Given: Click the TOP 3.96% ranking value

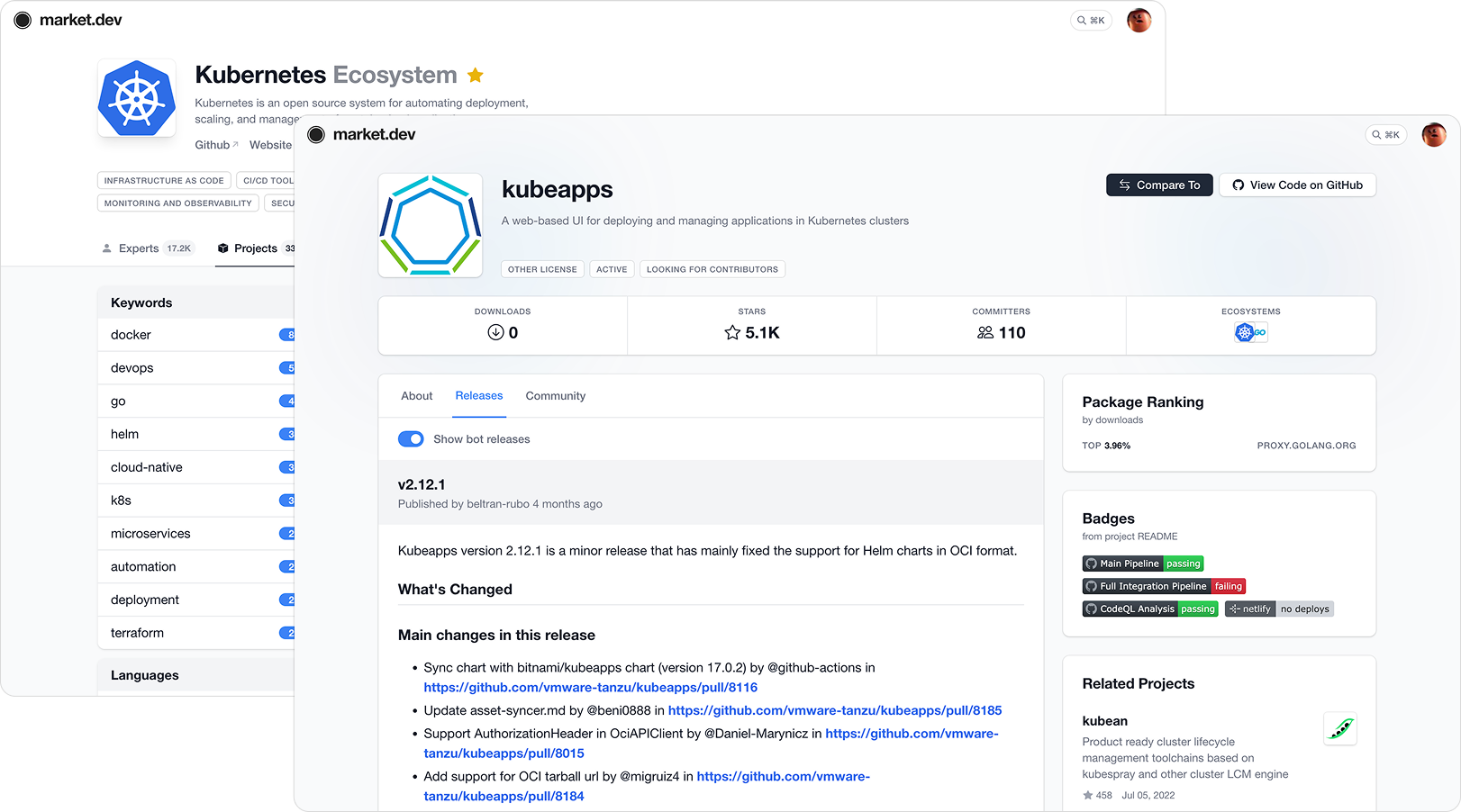Looking at the screenshot, I should (1106, 446).
